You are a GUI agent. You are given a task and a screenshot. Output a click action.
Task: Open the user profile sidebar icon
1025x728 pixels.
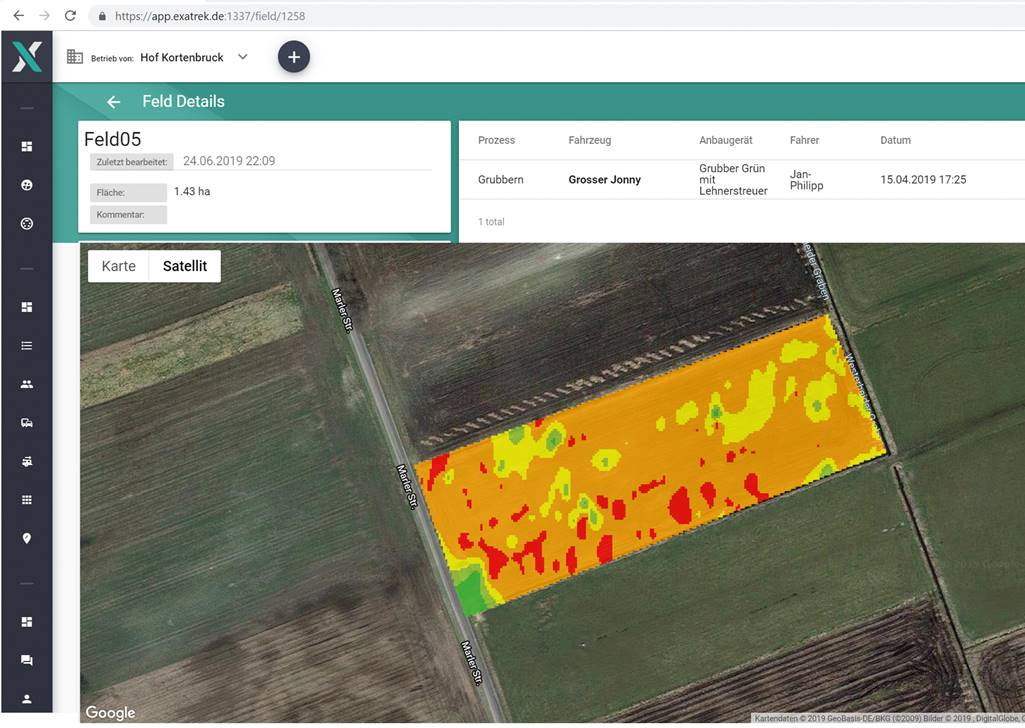[27, 699]
